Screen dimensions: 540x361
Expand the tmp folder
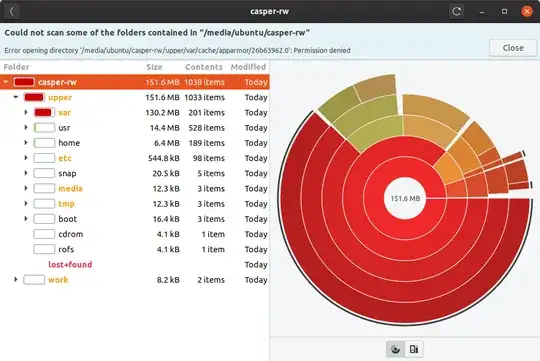26,203
